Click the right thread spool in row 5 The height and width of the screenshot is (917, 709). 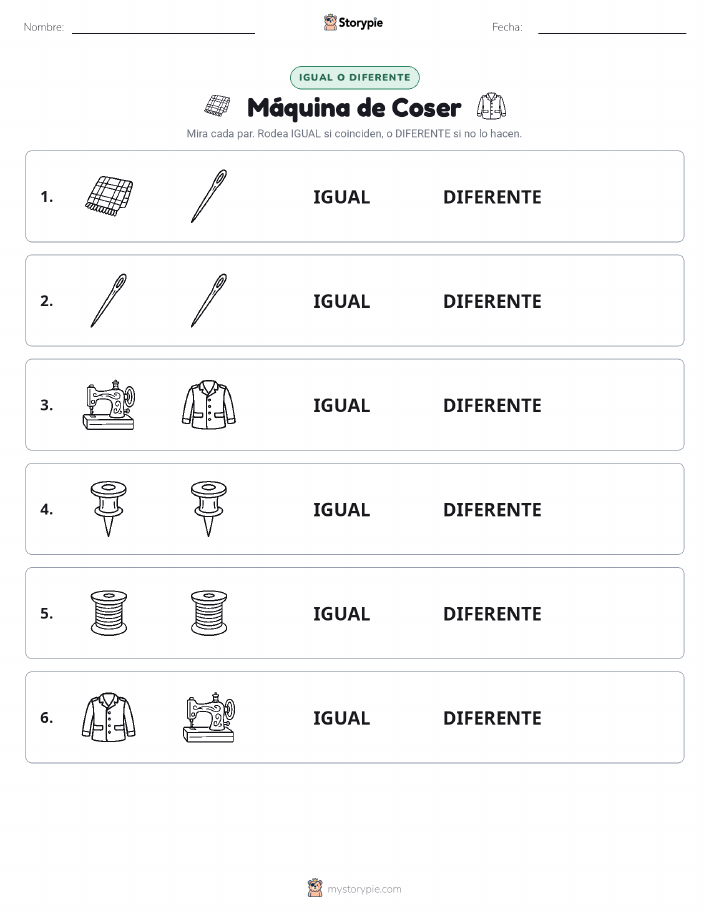(209, 613)
